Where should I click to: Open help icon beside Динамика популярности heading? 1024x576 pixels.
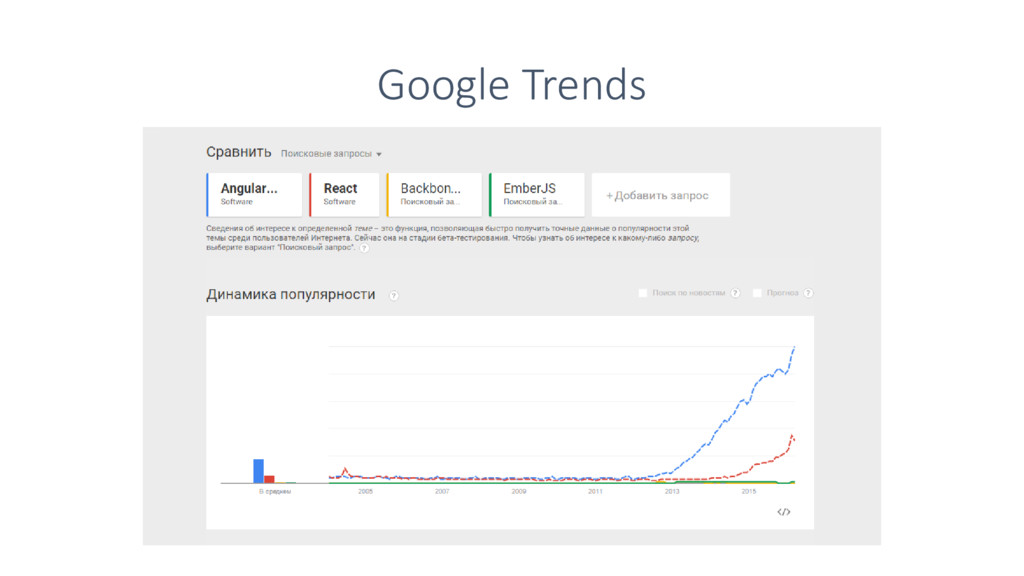394,296
